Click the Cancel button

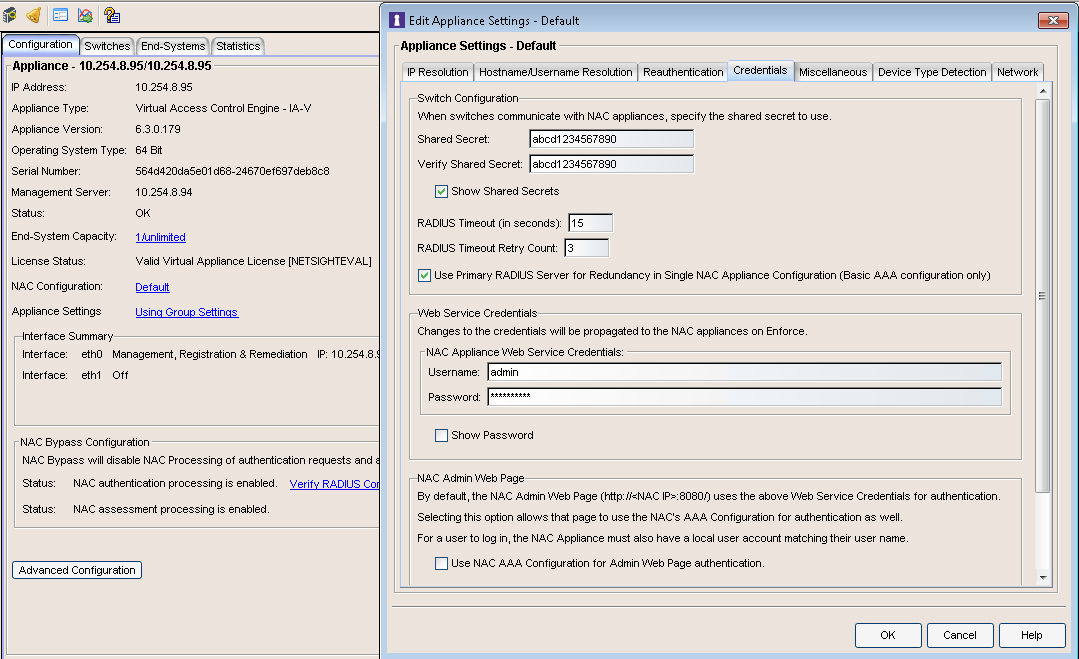(x=960, y=635)
